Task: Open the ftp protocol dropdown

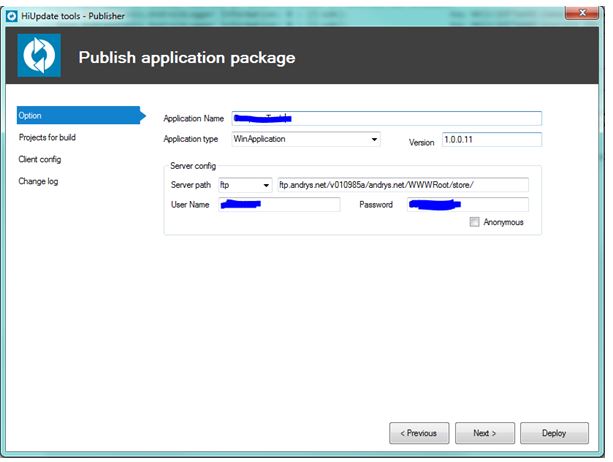Action: click(245, 185)
